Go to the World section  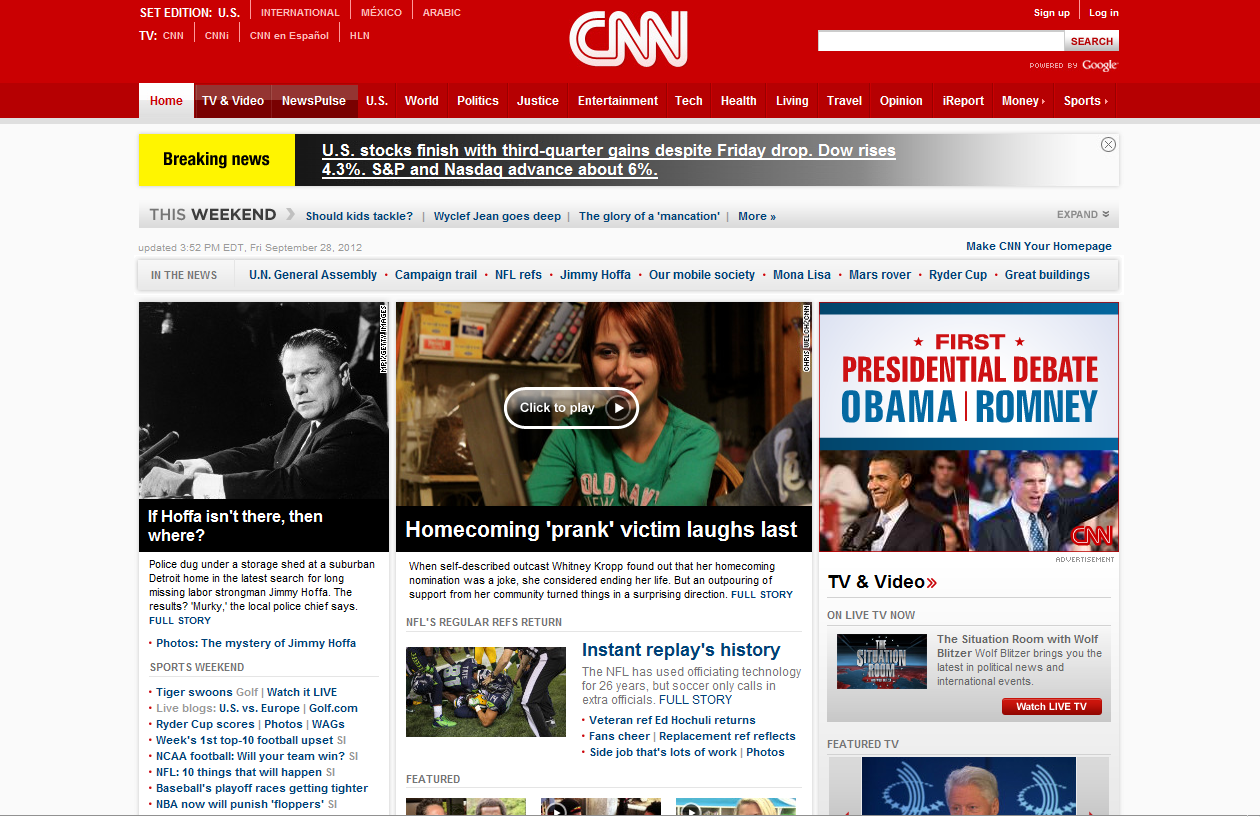(422, 101)
